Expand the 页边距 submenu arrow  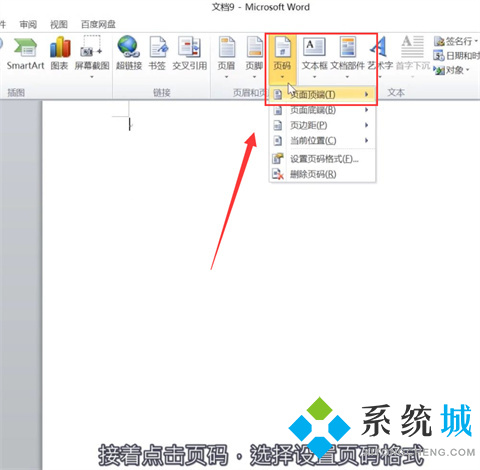click(366, 125)
